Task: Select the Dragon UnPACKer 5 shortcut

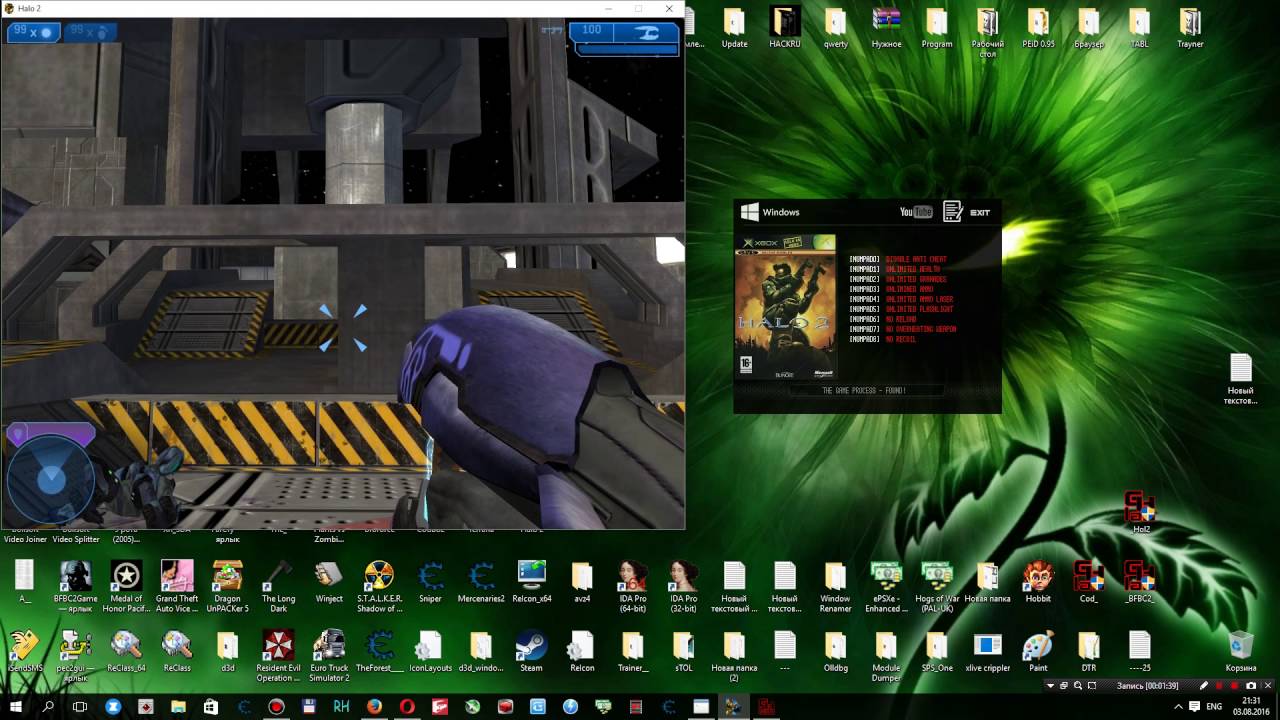Action: pos(227,586)
